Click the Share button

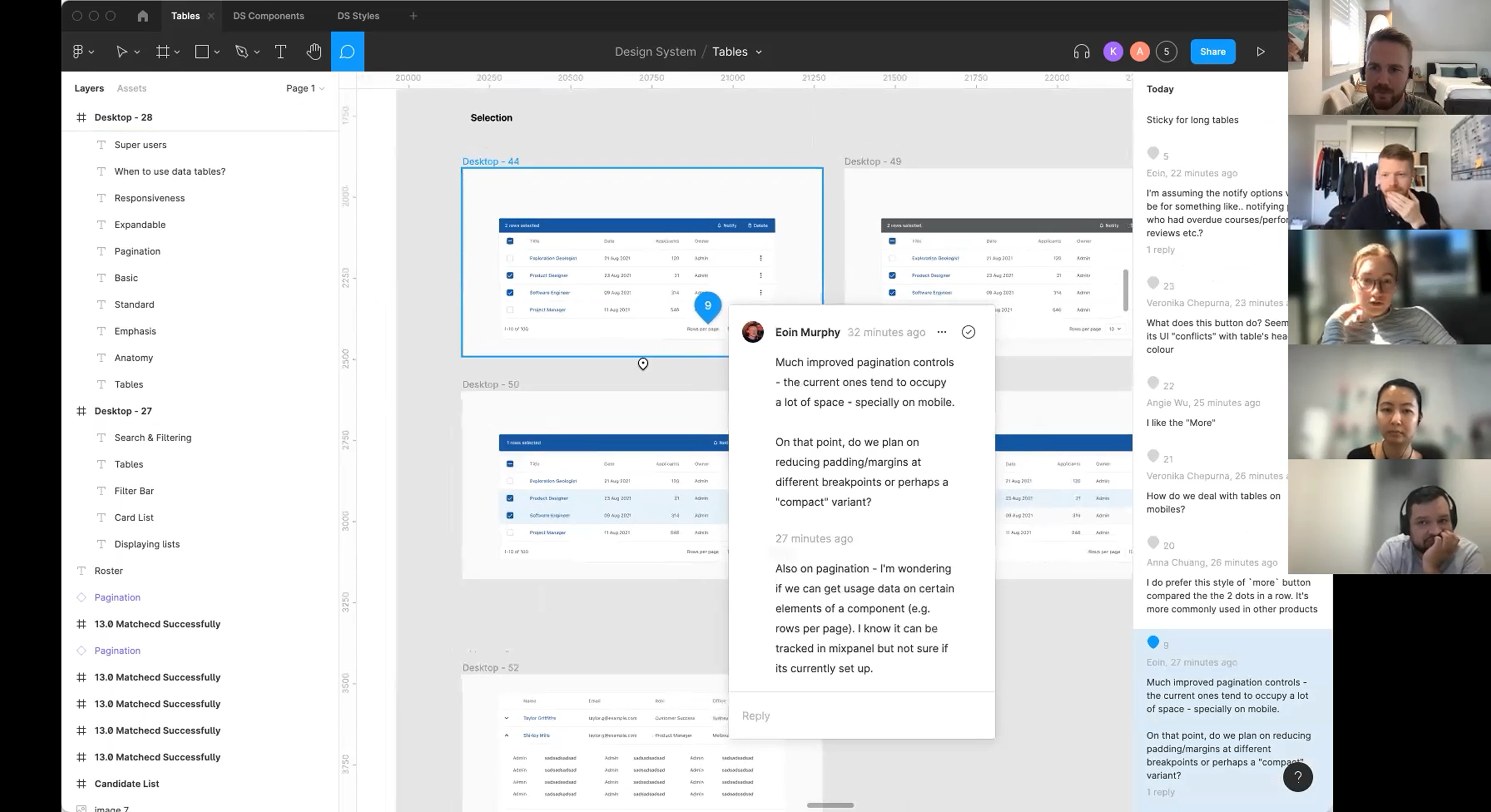(x=1213, y=52)
